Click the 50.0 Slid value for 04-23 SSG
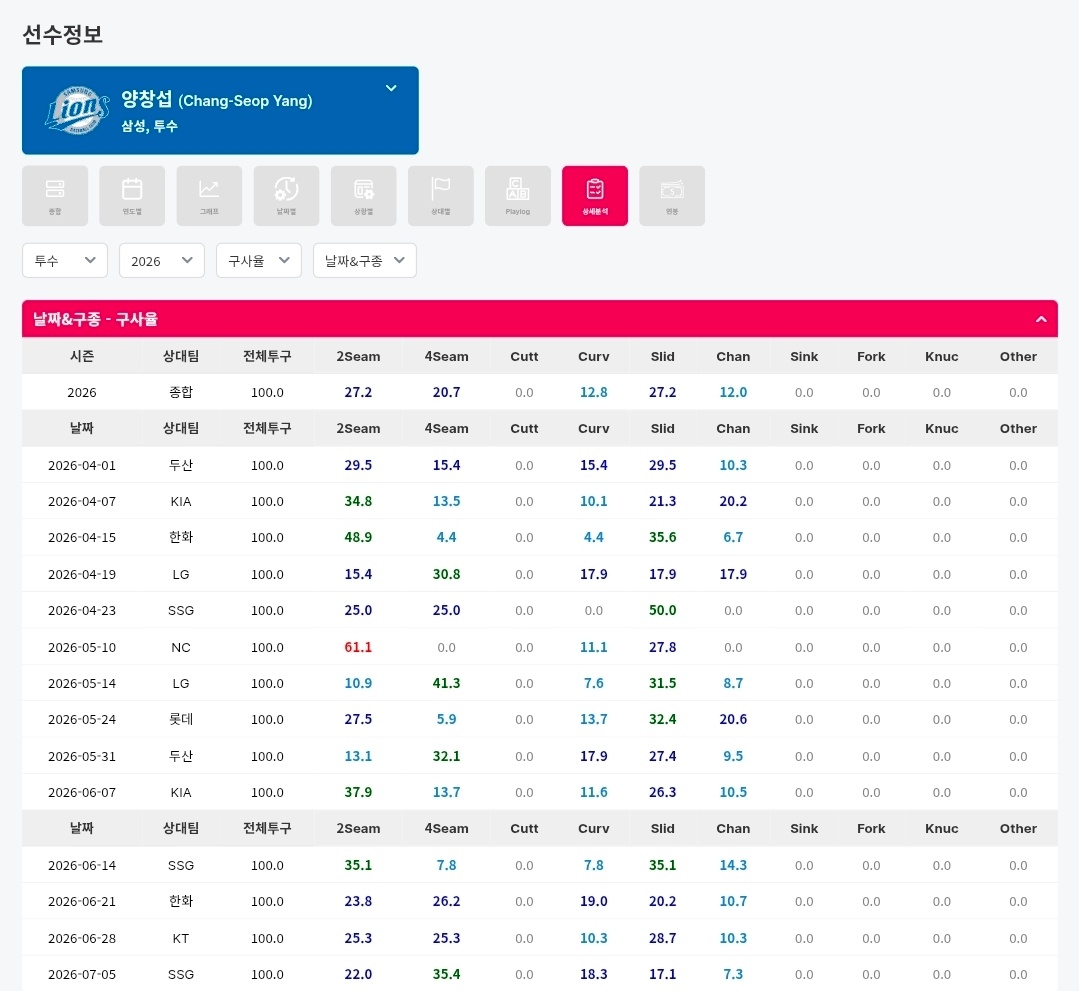This screenshot has height=991, width=1079. (663, 610)
